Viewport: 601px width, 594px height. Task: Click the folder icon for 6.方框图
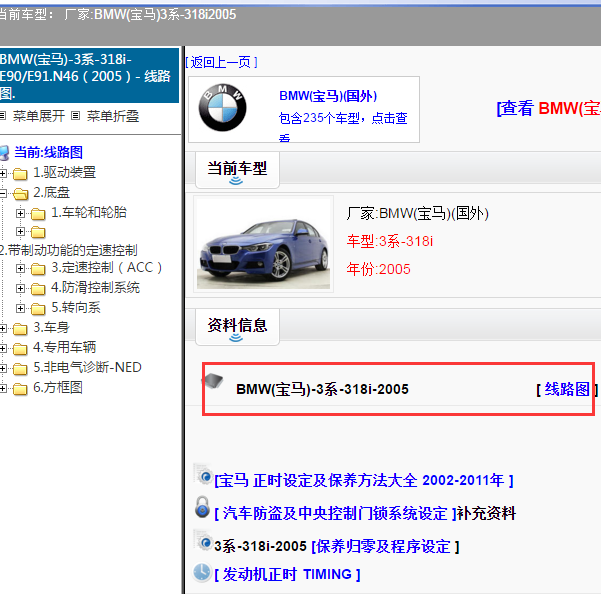pyautogui.click(x=20, y=388)
